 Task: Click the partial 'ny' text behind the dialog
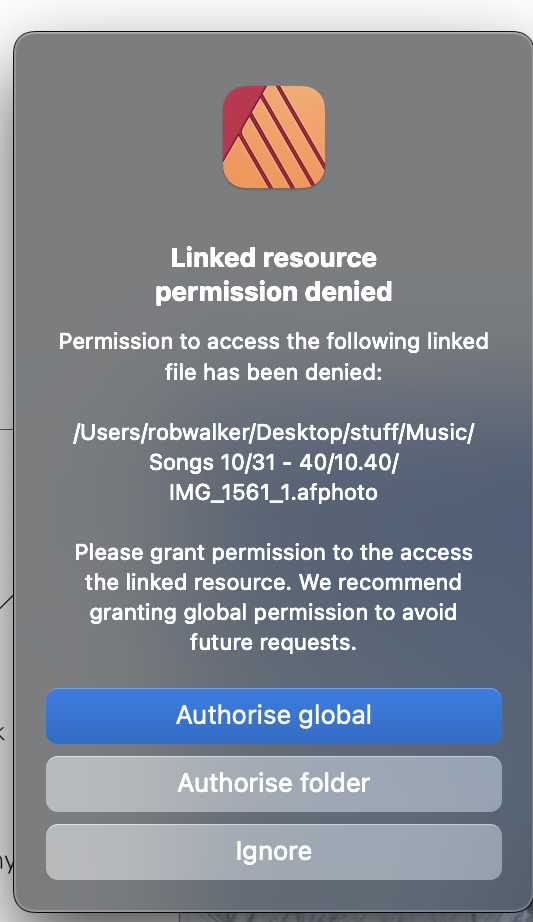click(6, 862)
